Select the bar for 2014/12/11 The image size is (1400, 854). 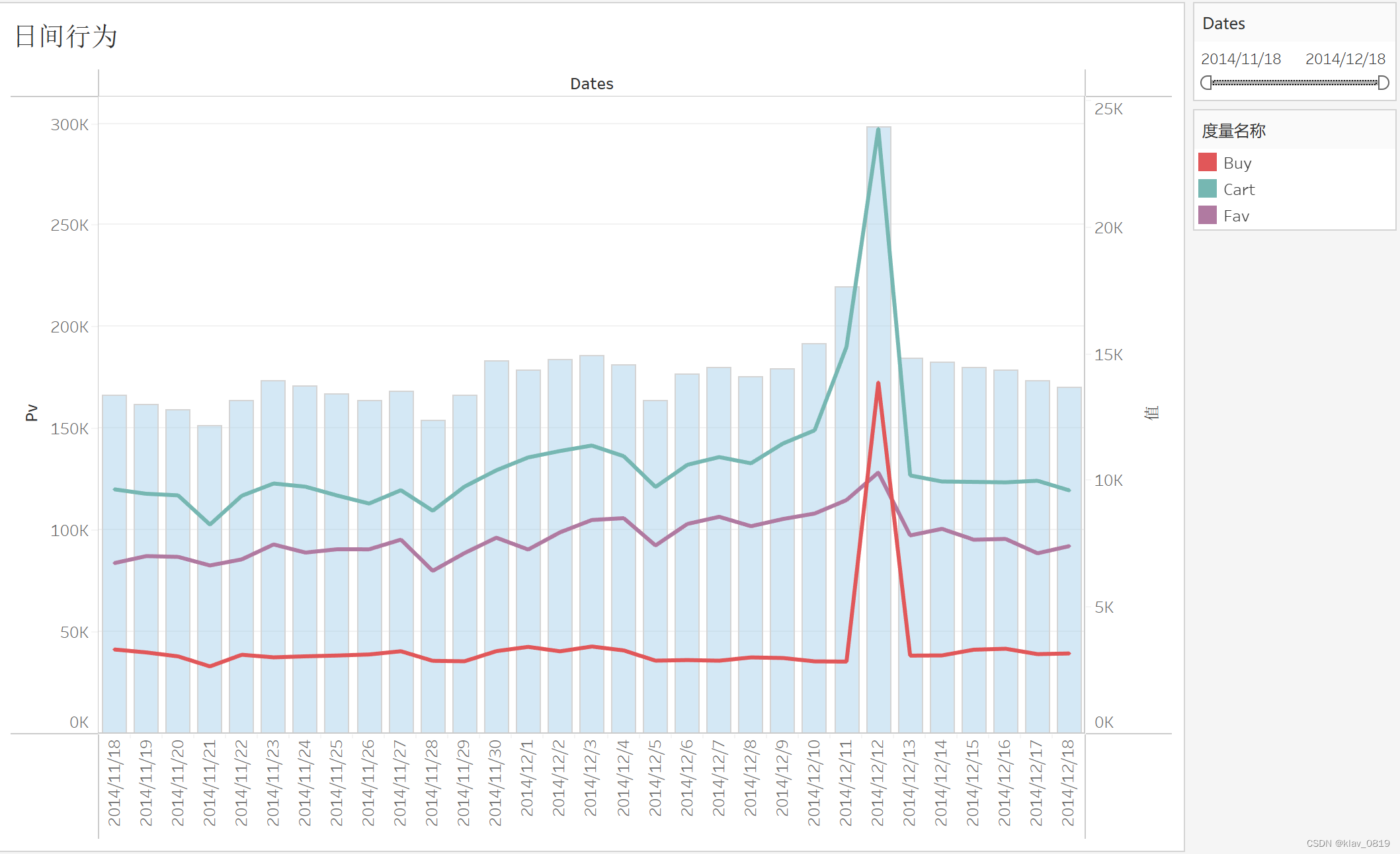pyautogui.click(x=846, y=510)
